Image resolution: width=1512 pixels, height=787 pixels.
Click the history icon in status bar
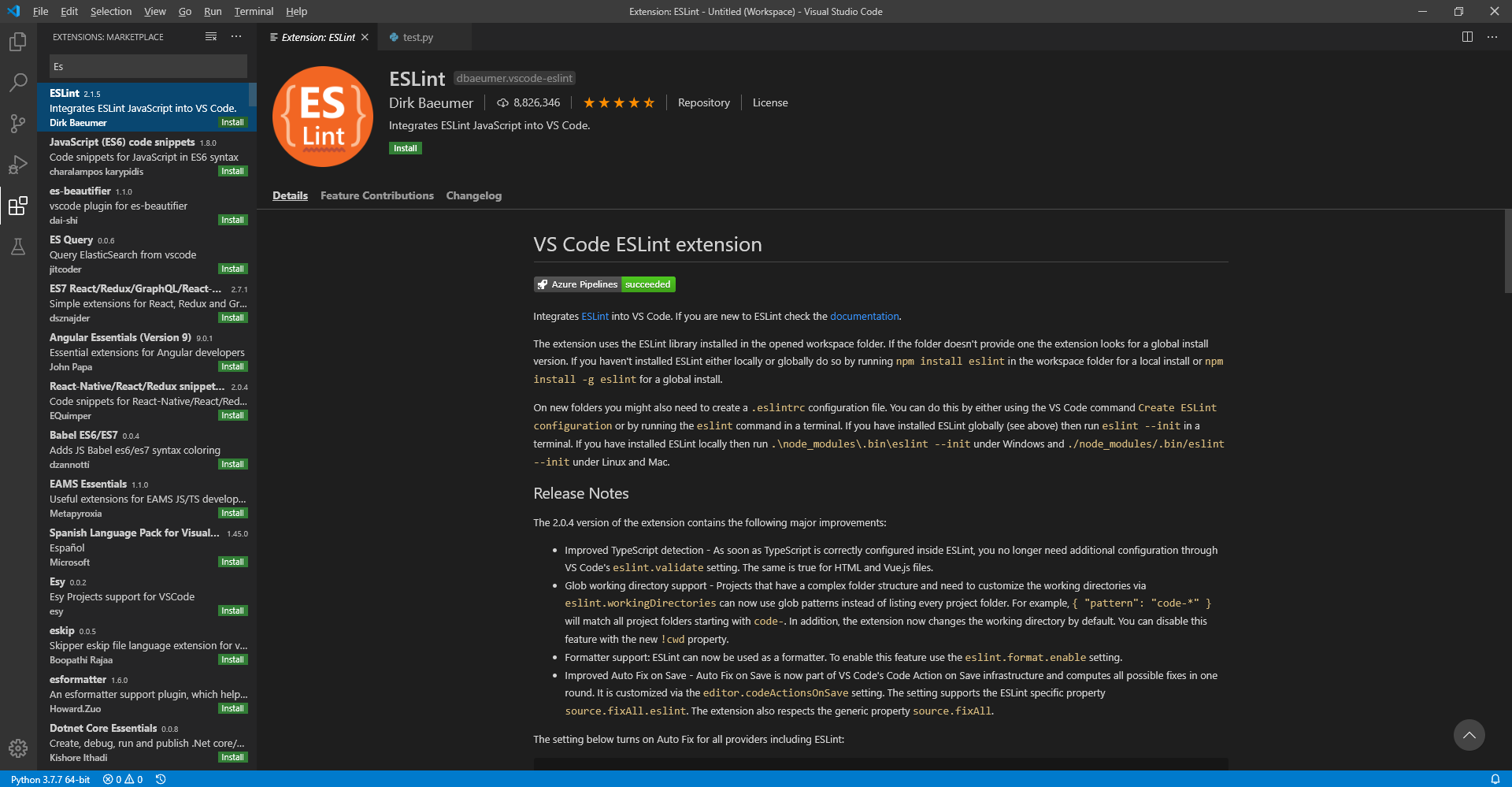click(x=161, y=779)
